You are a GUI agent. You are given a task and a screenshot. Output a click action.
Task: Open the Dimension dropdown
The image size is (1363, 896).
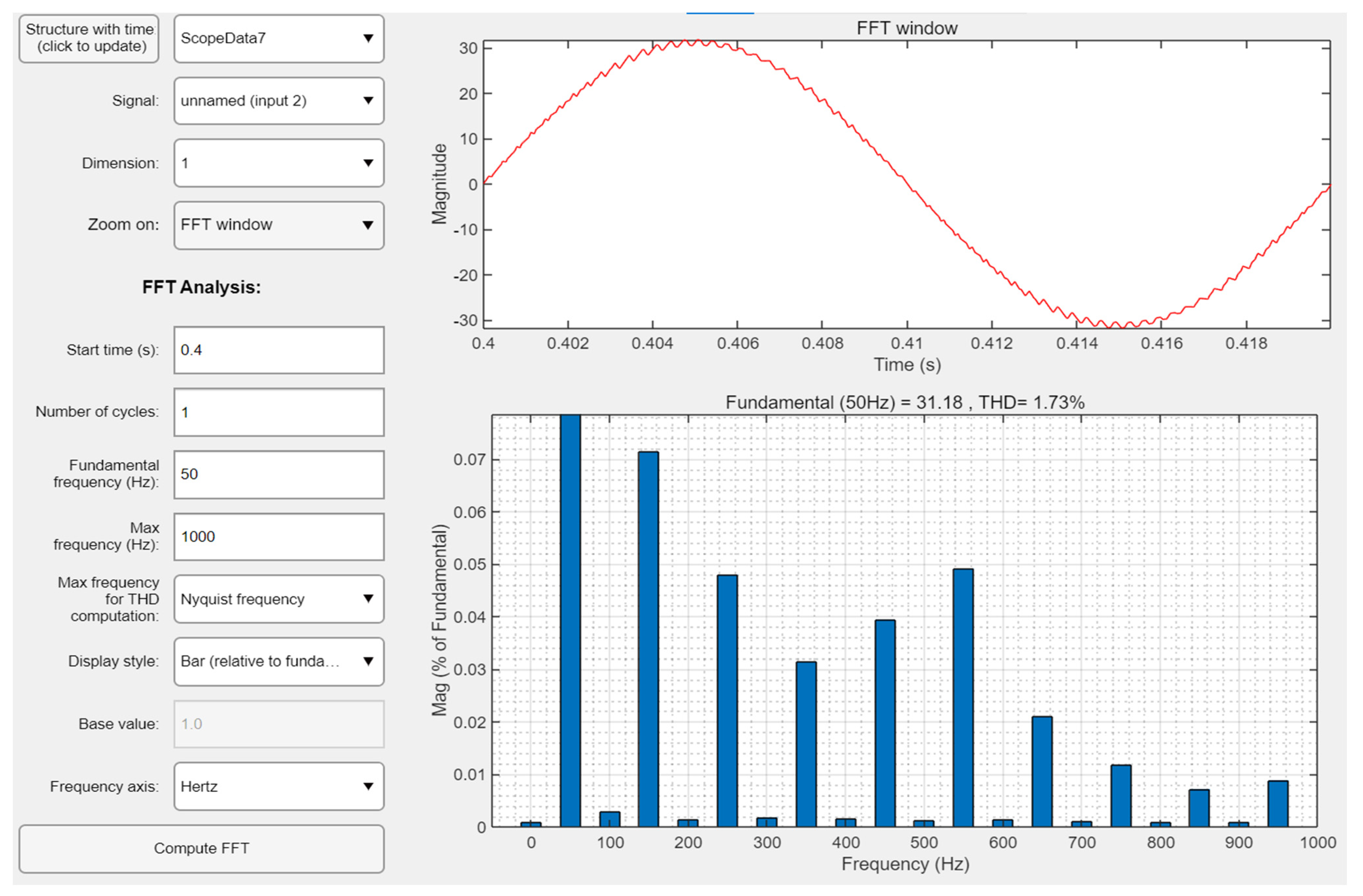278,163
